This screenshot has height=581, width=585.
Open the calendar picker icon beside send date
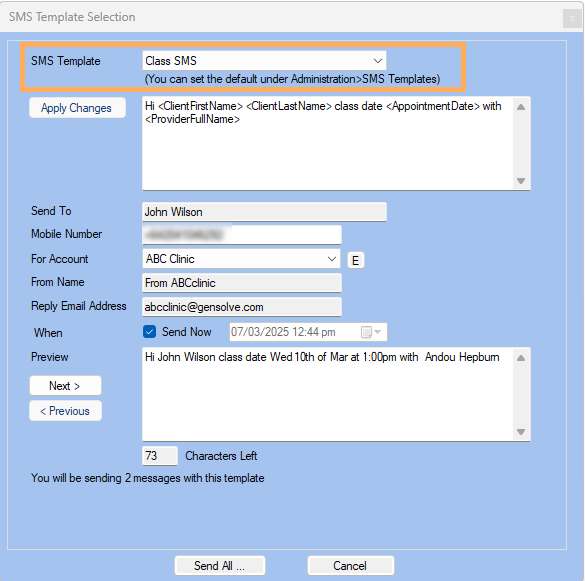click(366, 332)
